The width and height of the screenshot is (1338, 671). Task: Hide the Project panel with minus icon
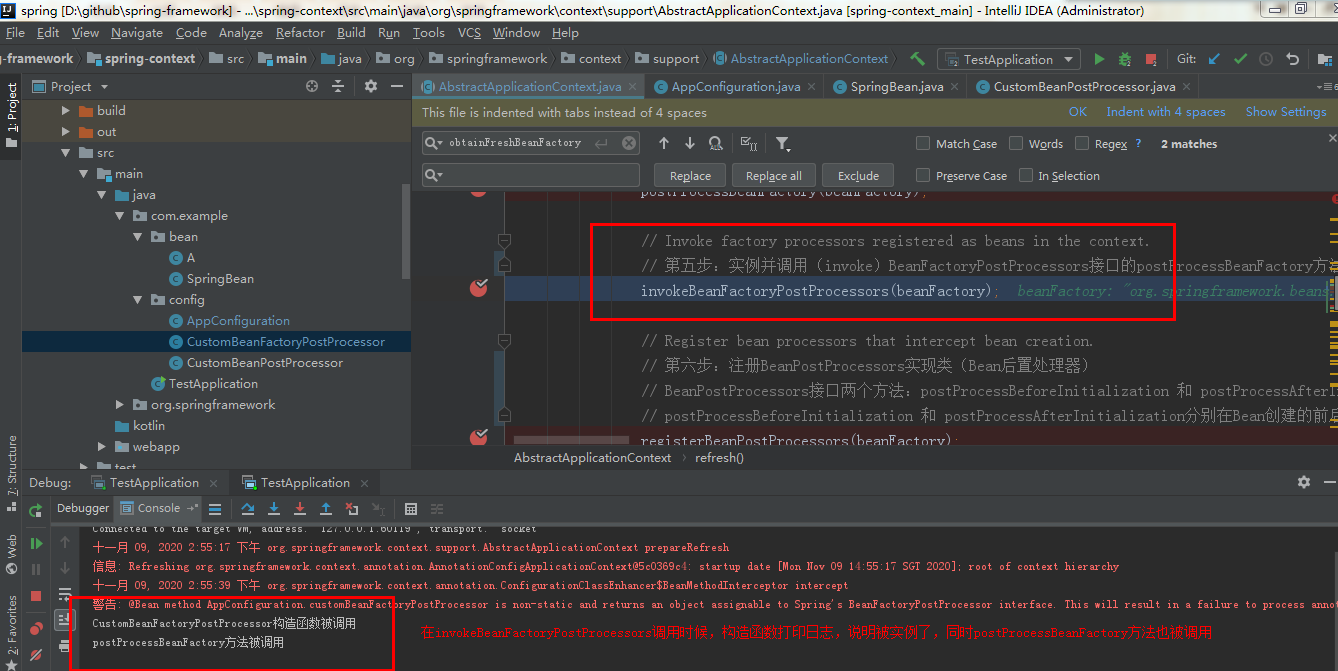pos(397,87)
